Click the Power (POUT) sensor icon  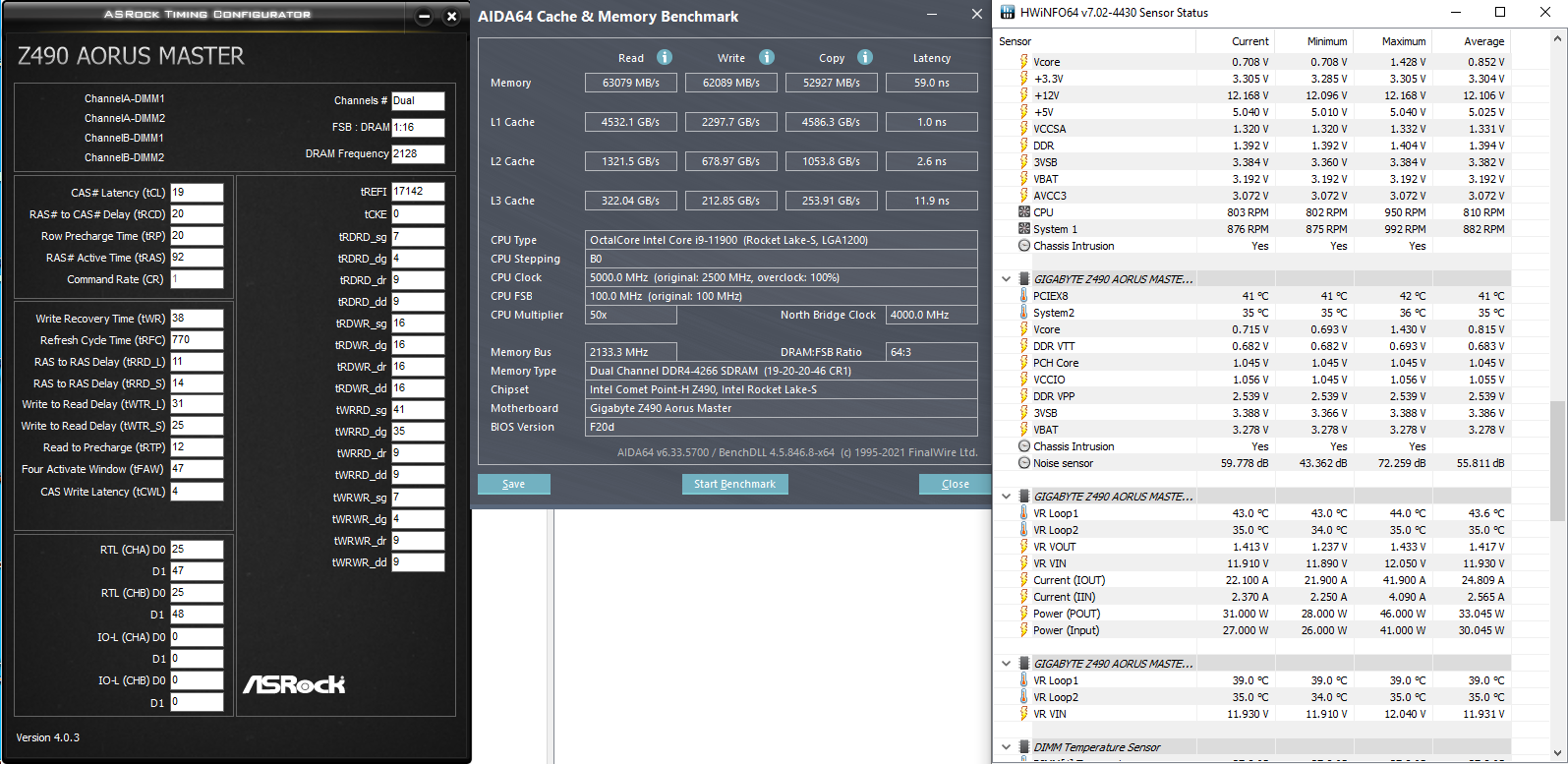[1024, 614]
